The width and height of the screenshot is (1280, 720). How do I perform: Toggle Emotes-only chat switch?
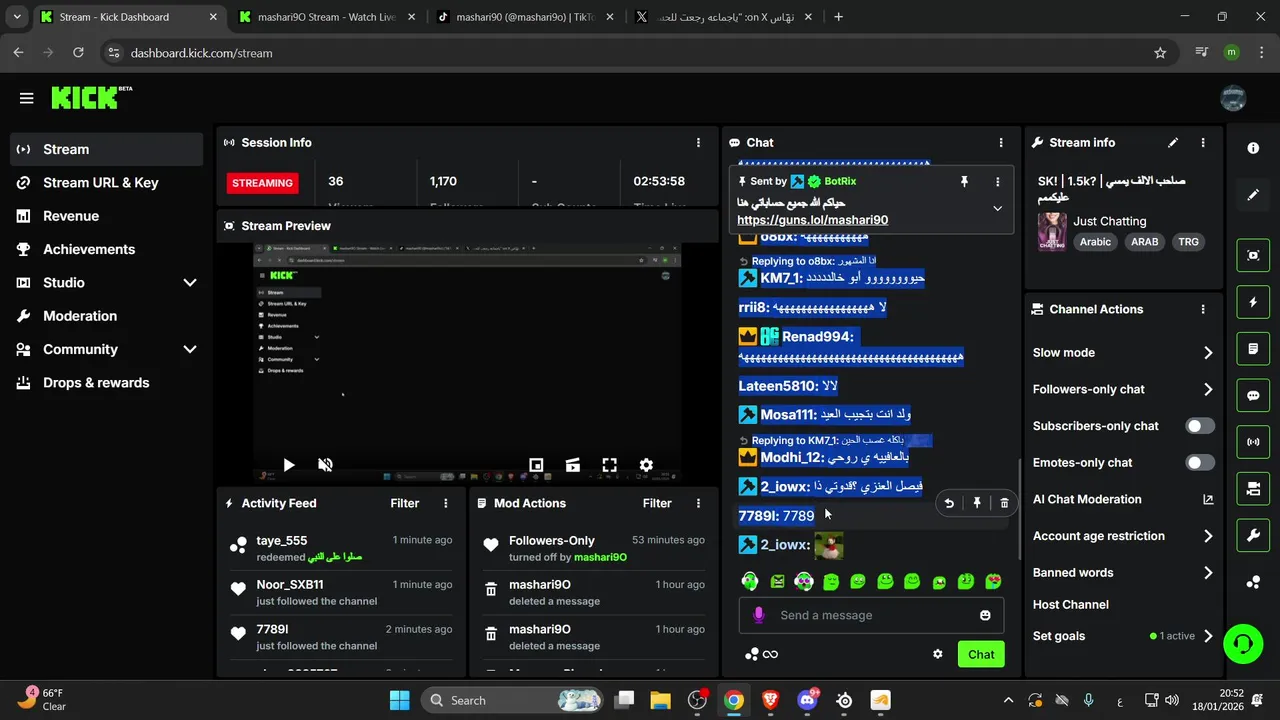(1200, 463)
